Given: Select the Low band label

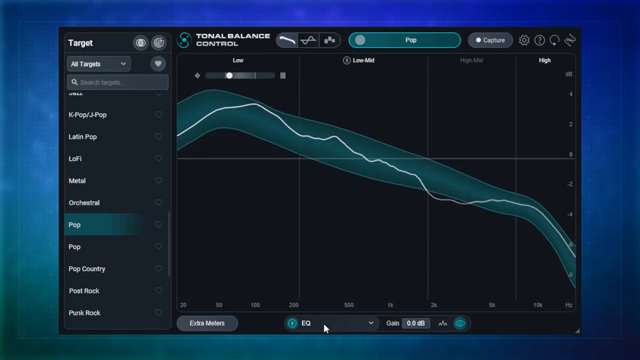Looking at the screenshot, I should (238, 60).
